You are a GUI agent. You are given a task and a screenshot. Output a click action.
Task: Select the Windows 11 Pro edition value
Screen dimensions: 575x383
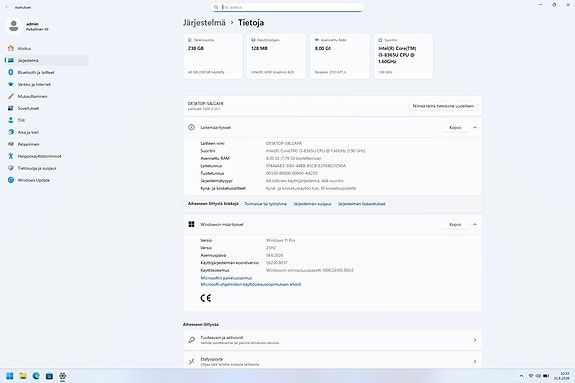(281, 240)
